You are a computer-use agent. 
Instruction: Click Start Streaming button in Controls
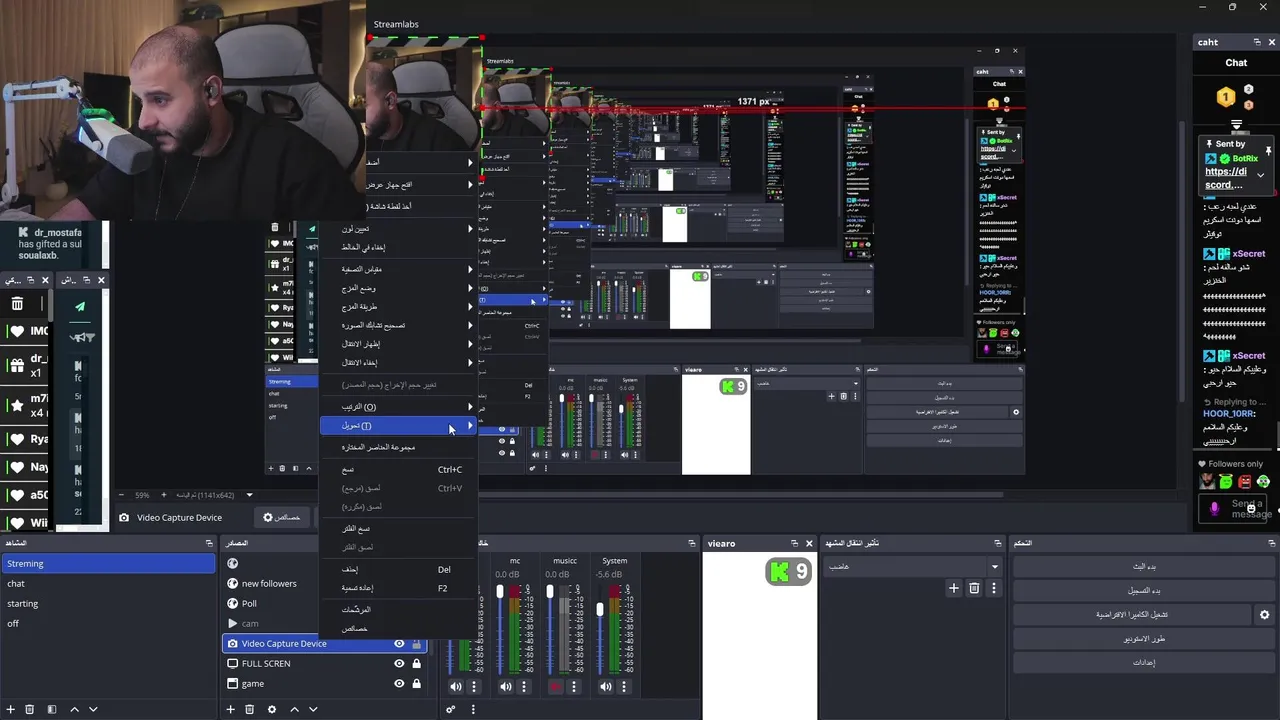(1144, 566)
